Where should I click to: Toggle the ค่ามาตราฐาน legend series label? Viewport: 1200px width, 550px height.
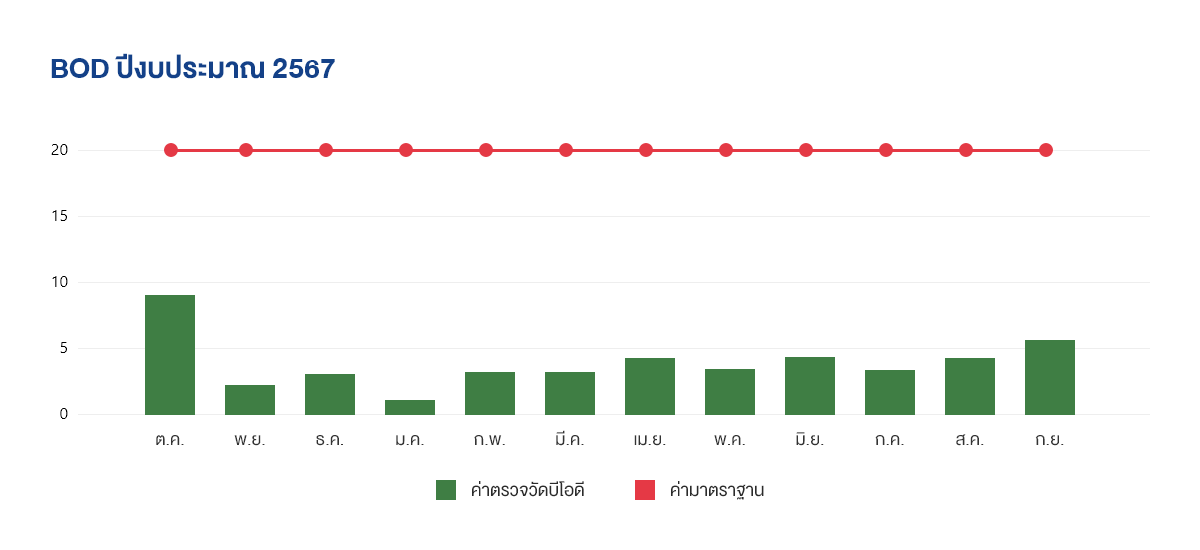click(x=717, y=490)
